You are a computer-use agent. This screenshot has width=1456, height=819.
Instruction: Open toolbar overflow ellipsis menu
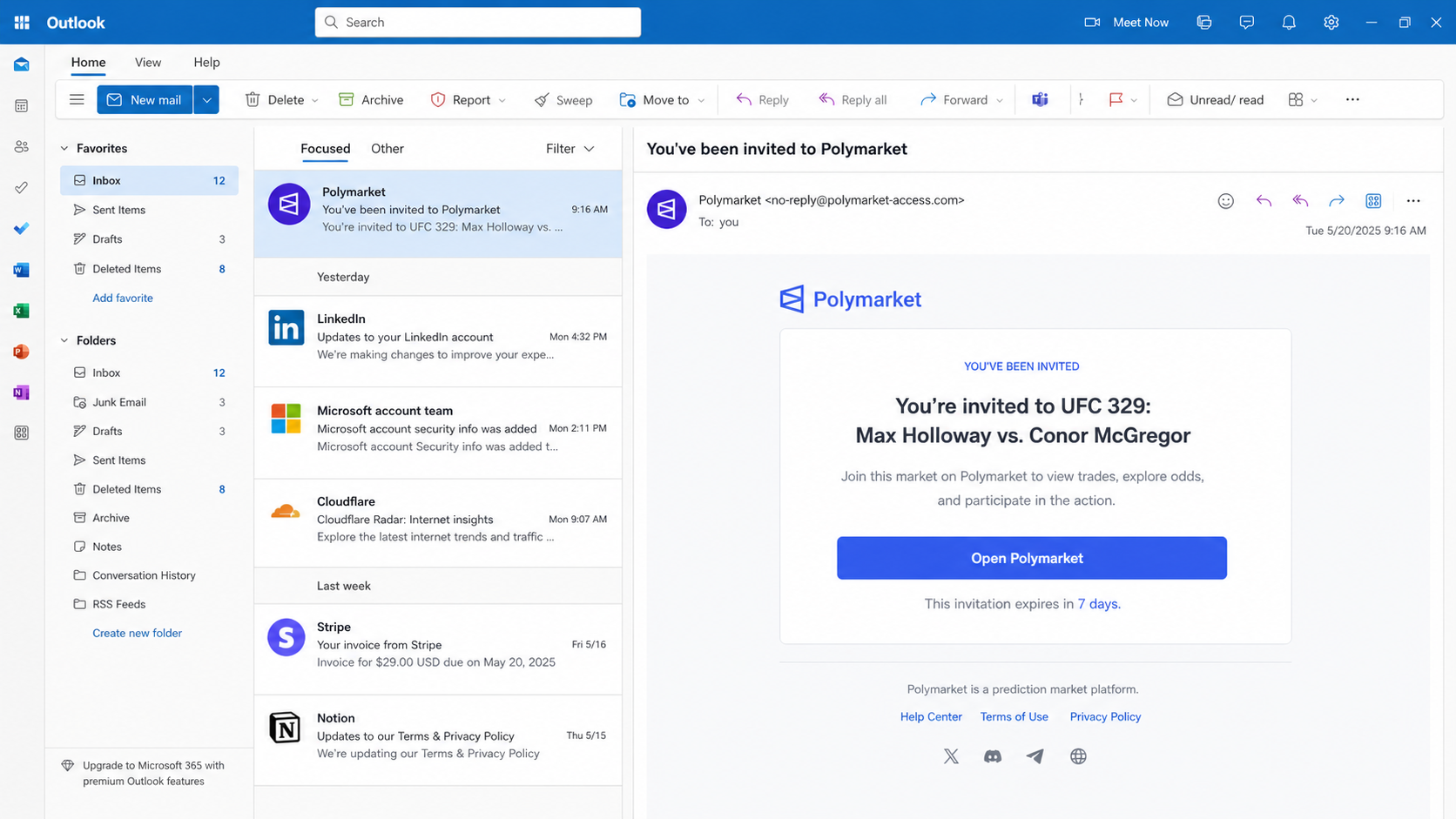pyautogui.click(x=1352, y=99)
